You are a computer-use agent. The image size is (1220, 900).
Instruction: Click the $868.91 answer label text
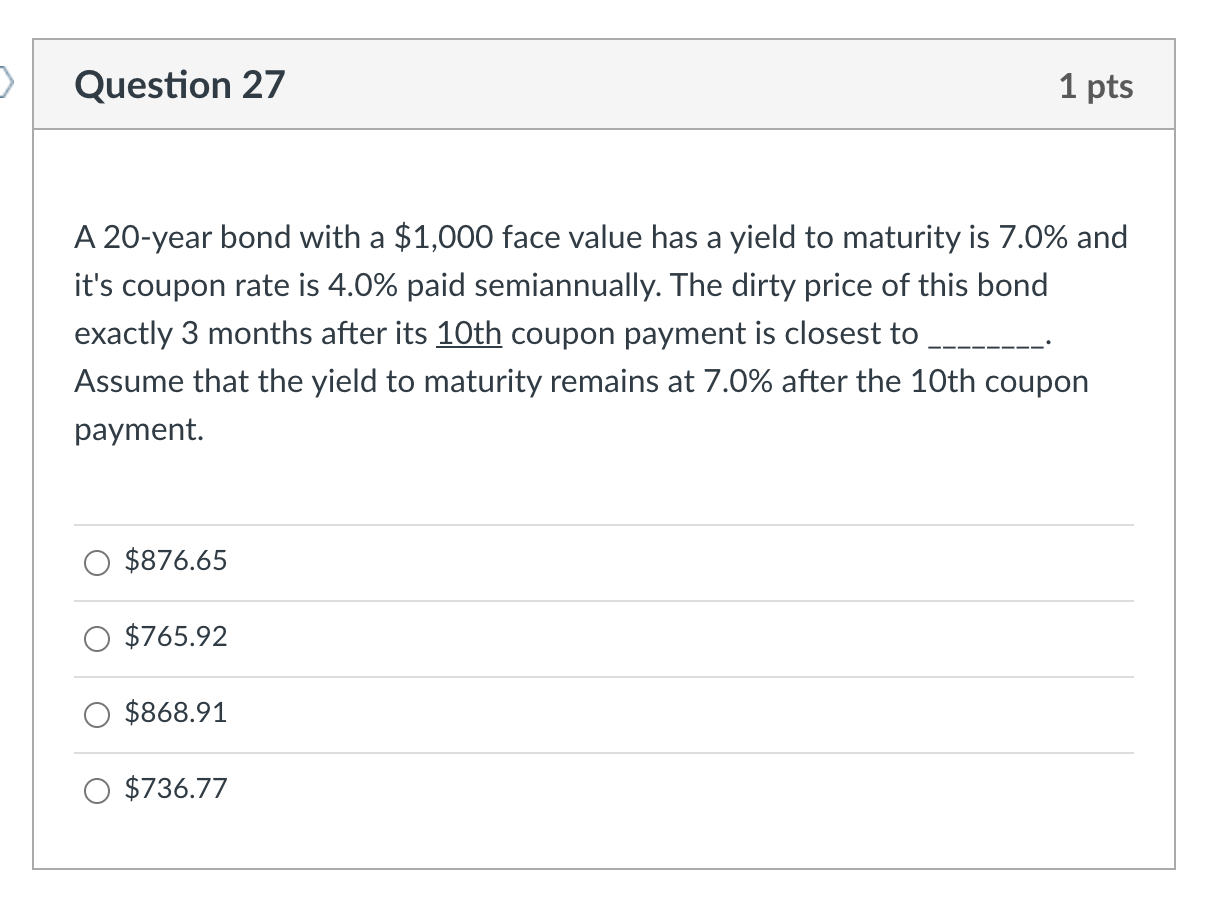coord(176,713)
